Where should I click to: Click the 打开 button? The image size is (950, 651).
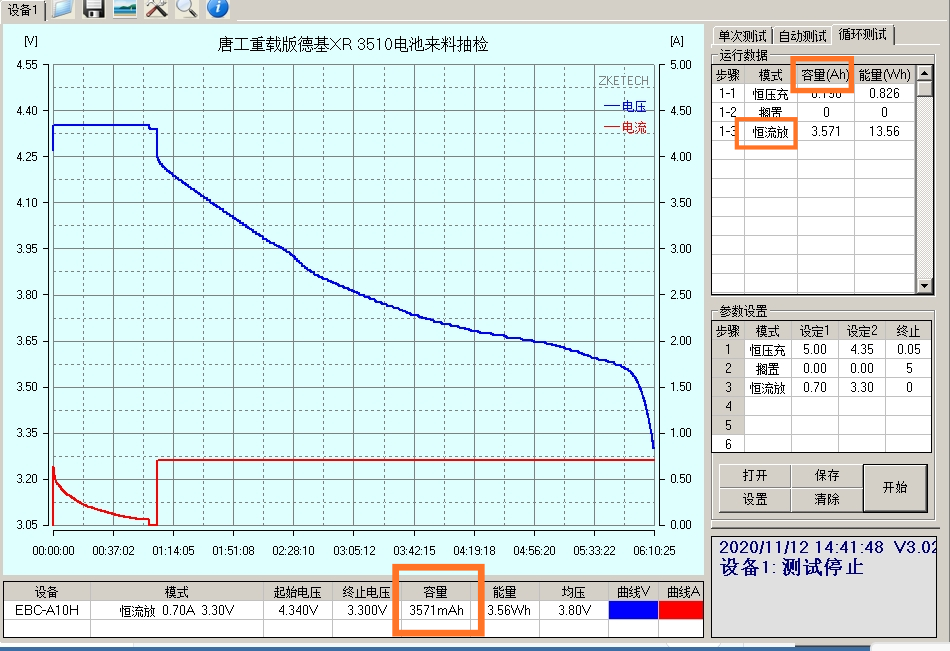pyautogui.click(x=755, y=475)
